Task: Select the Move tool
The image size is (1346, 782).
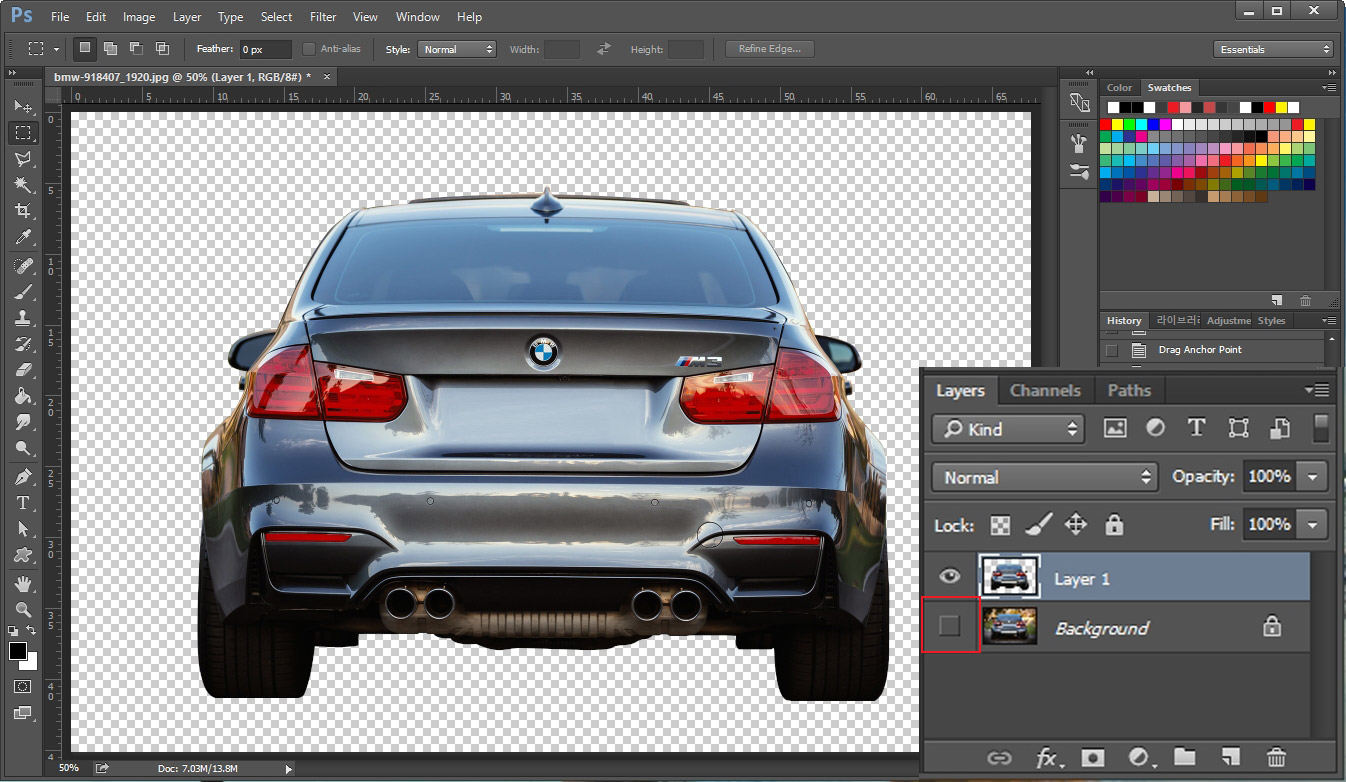Action: [x=23, y=106]
